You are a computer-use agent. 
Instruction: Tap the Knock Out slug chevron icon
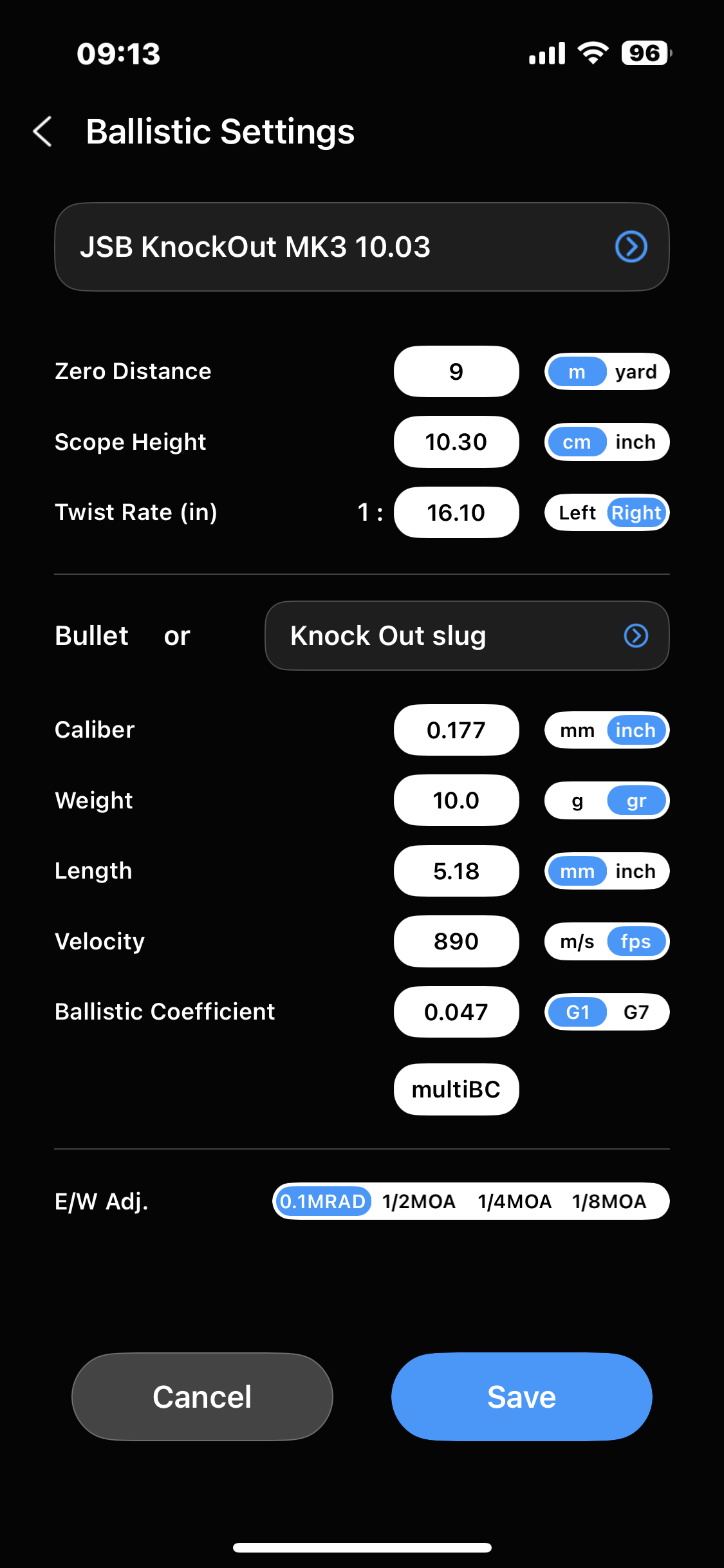pos(636,635)
